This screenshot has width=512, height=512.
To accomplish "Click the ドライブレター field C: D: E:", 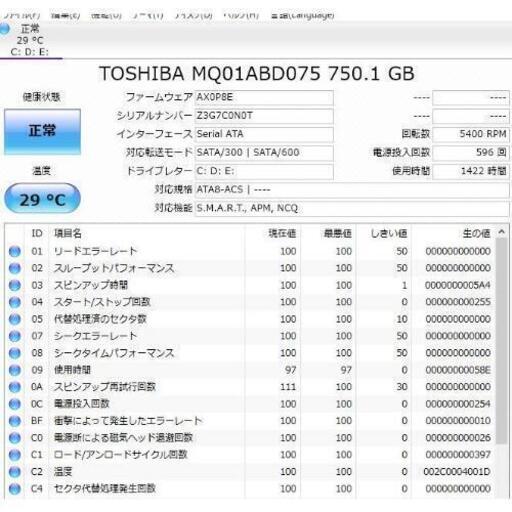I will 264,171.
